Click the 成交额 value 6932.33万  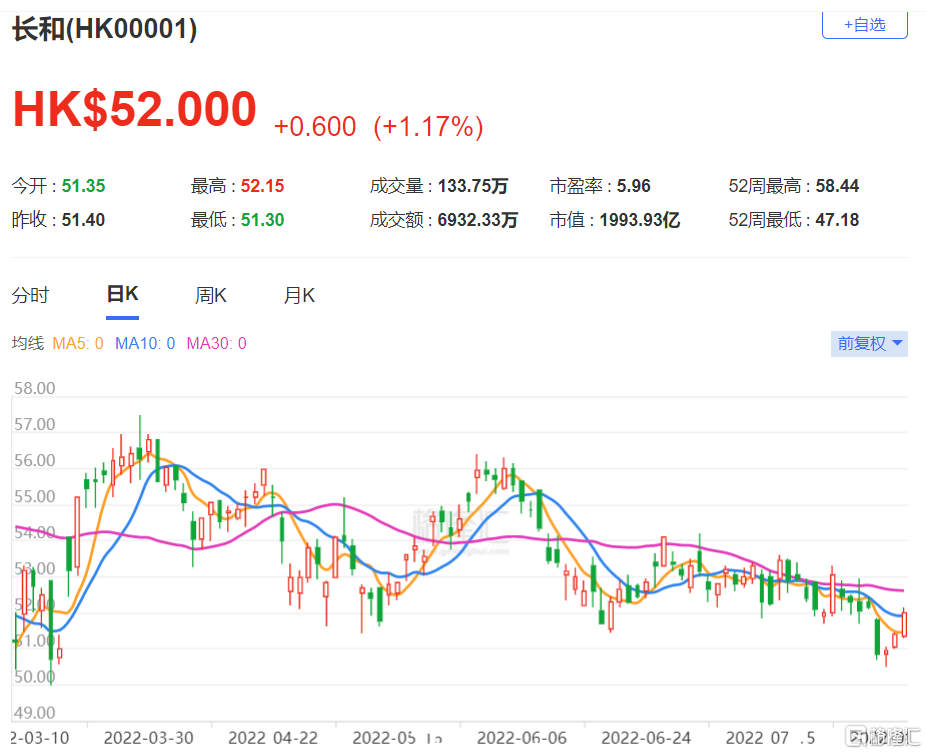[478, 220]
